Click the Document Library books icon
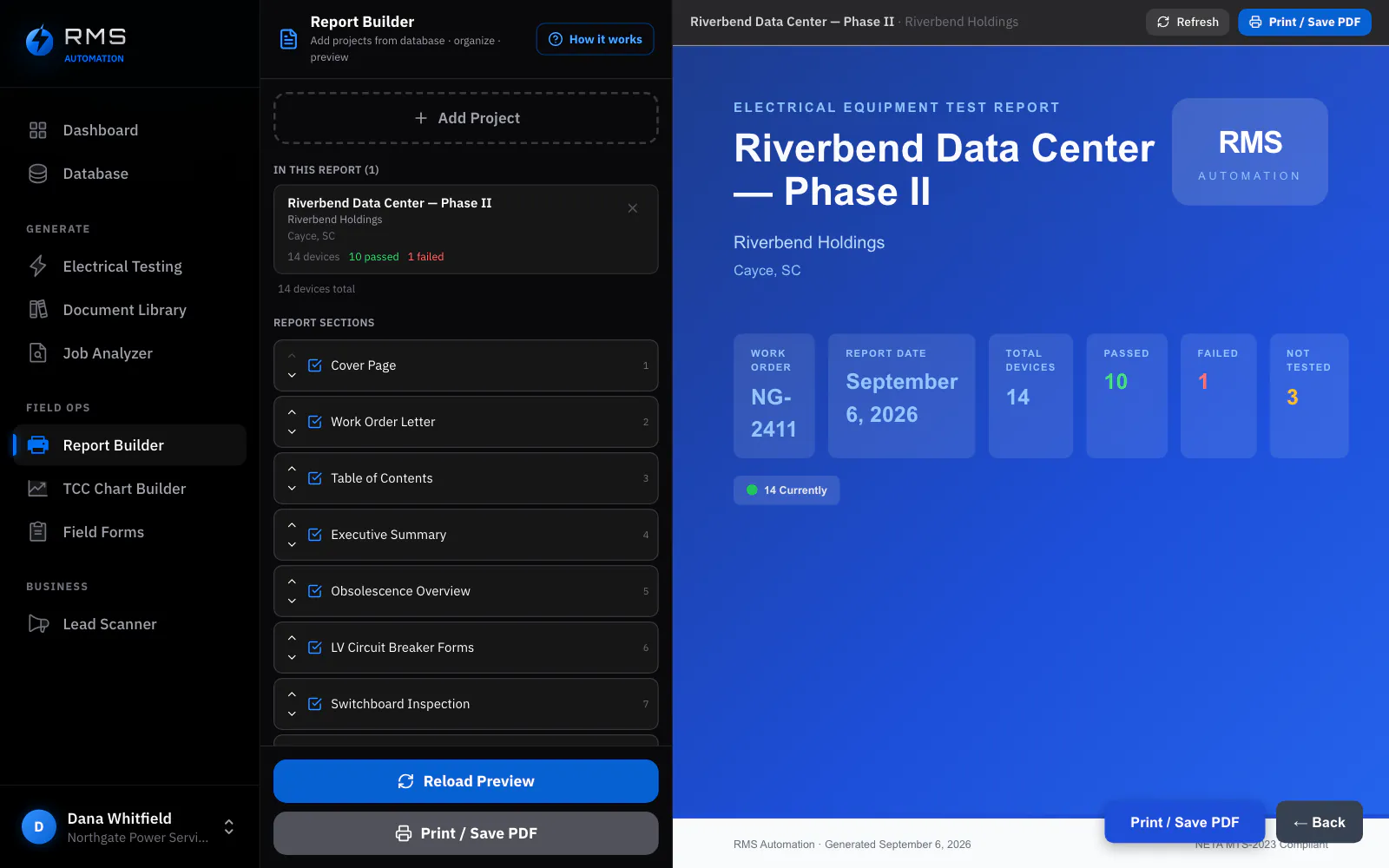 coord(37,310)
